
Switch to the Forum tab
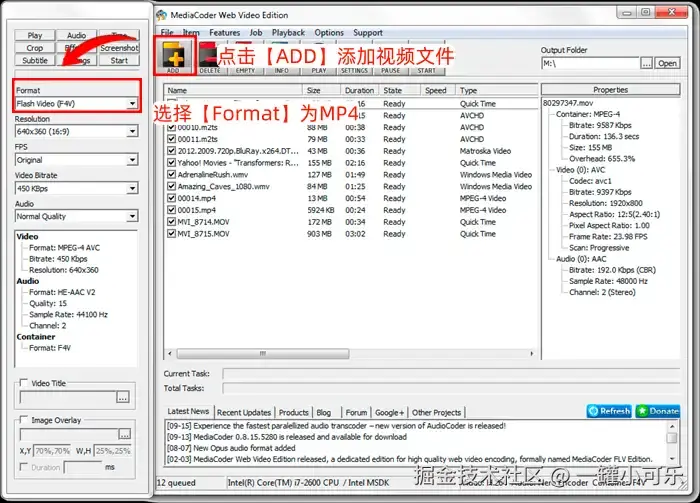point(356,412)
